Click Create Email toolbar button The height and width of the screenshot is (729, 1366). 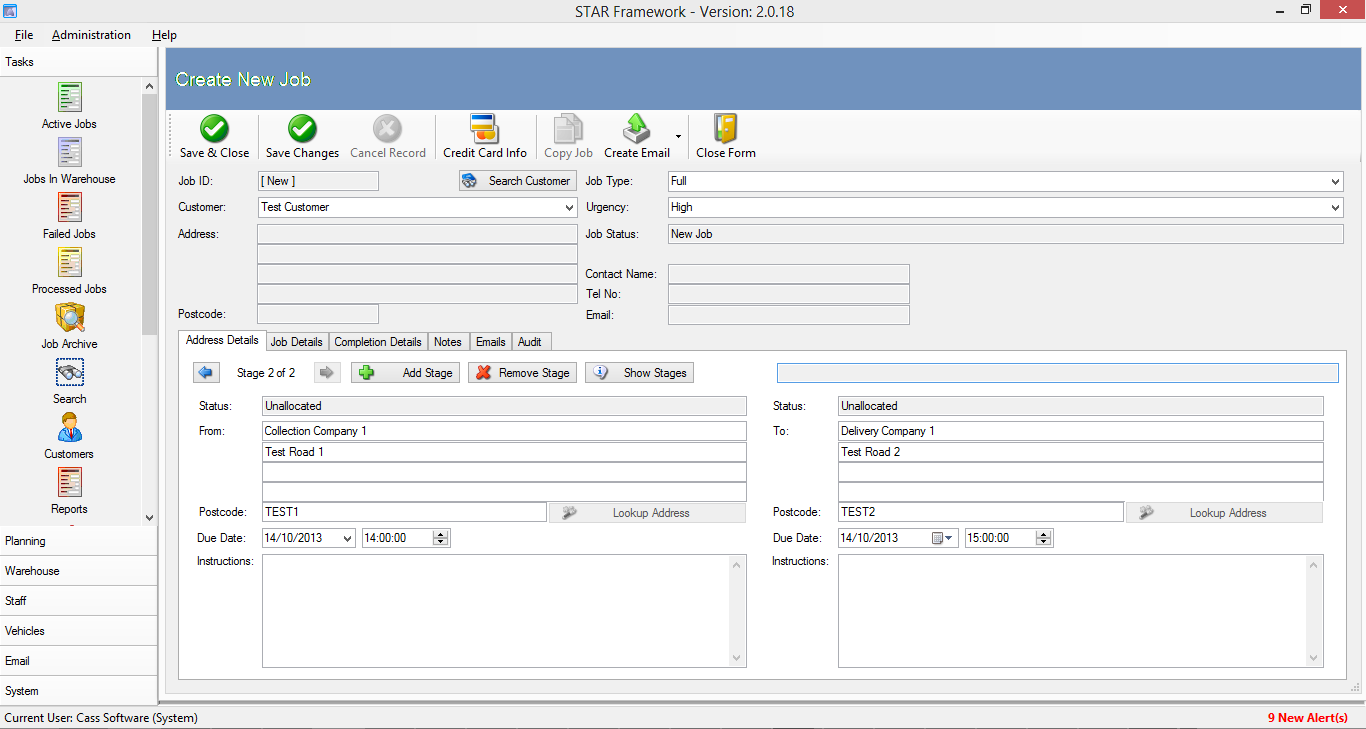click(637, 137)
